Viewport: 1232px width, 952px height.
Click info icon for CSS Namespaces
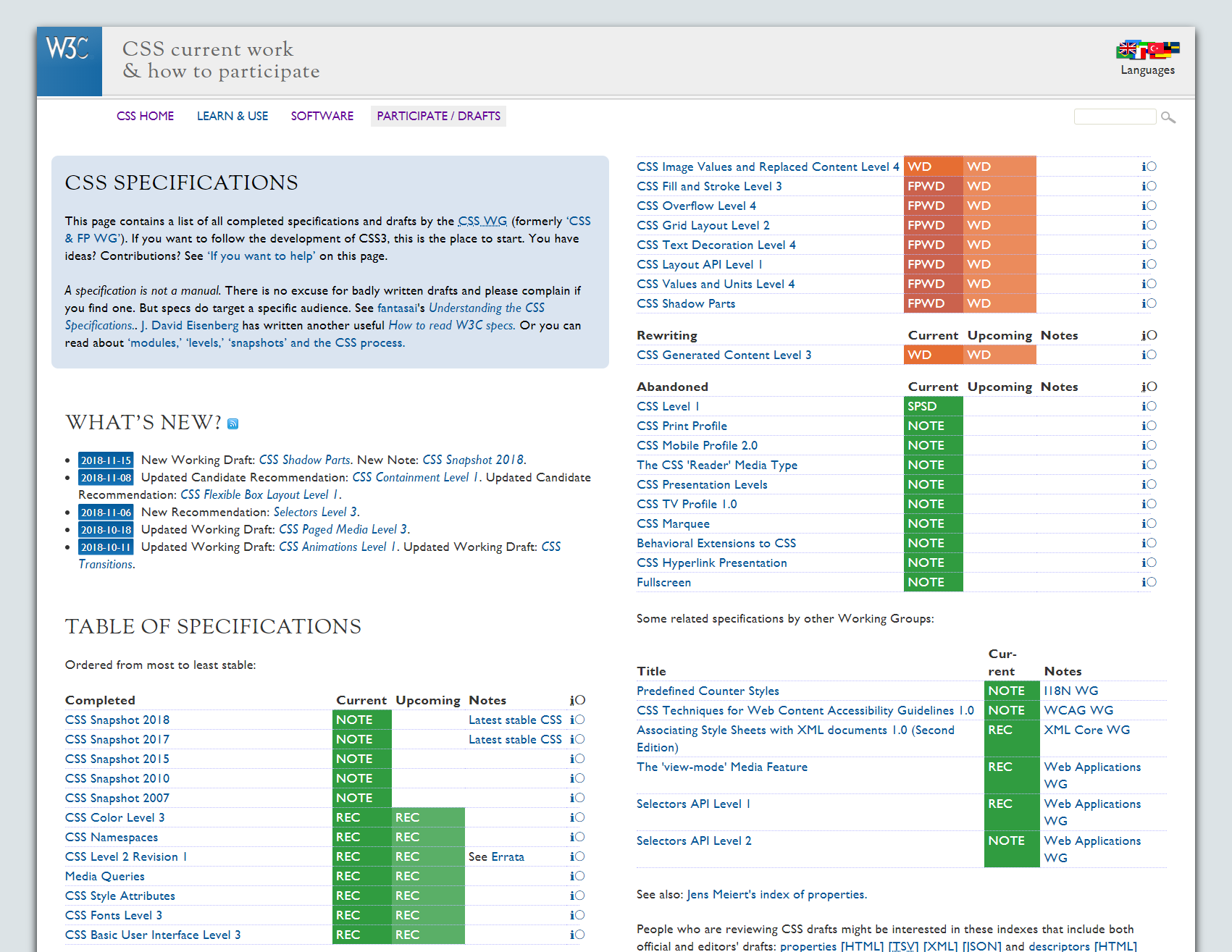tap(577, 837)
